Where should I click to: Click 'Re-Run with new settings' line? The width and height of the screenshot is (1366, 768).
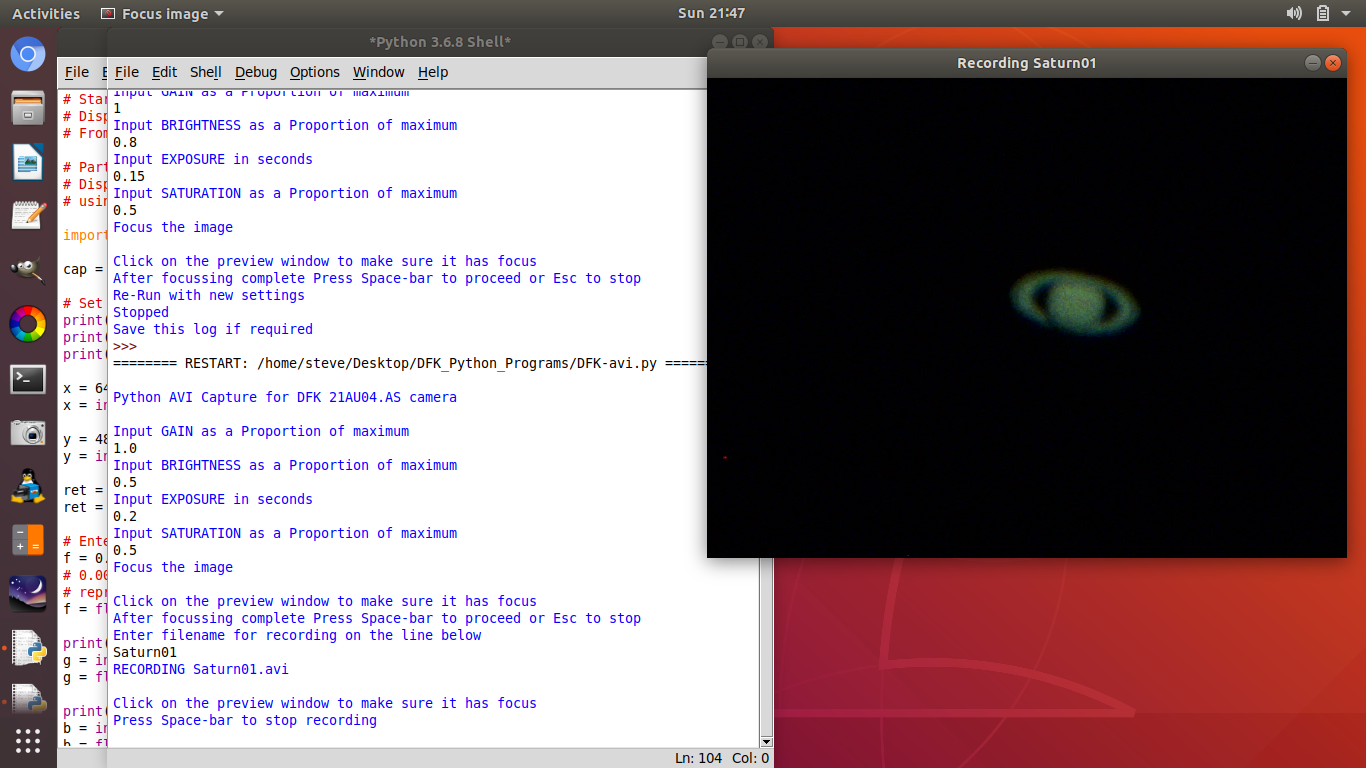209,295
